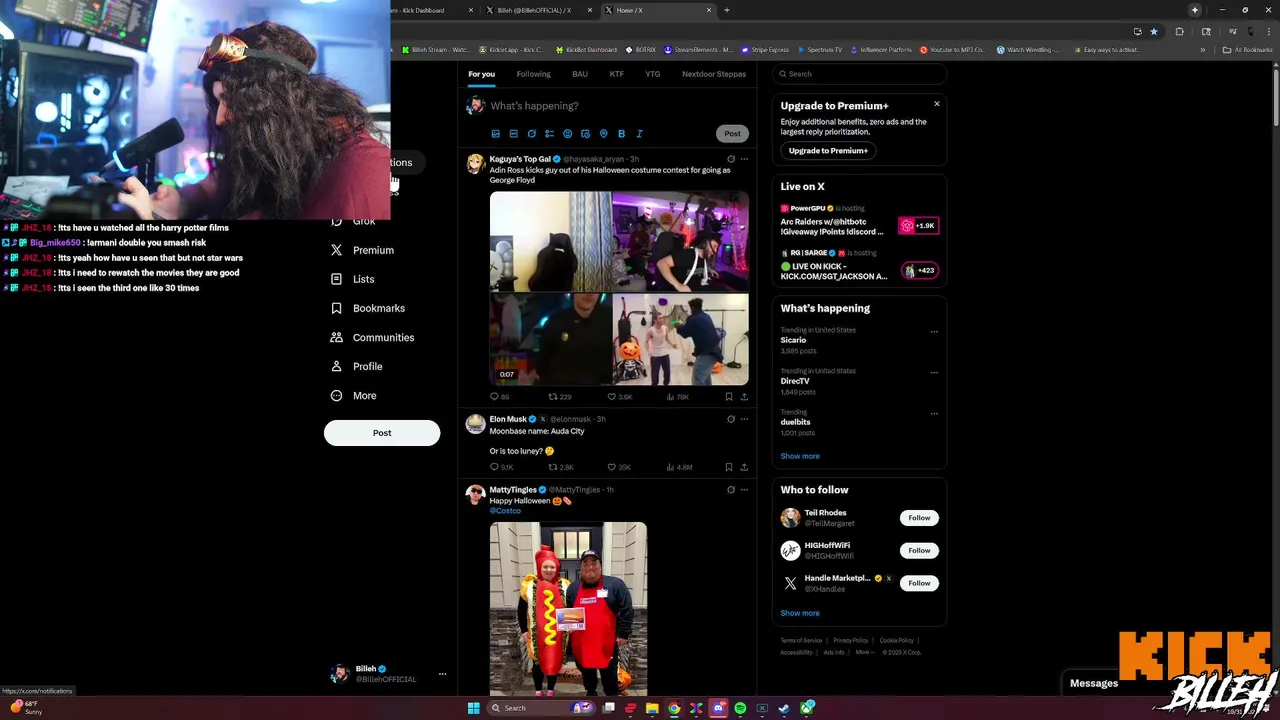
Task: Open Lists in the sidebar
Action: coord(352,279)
